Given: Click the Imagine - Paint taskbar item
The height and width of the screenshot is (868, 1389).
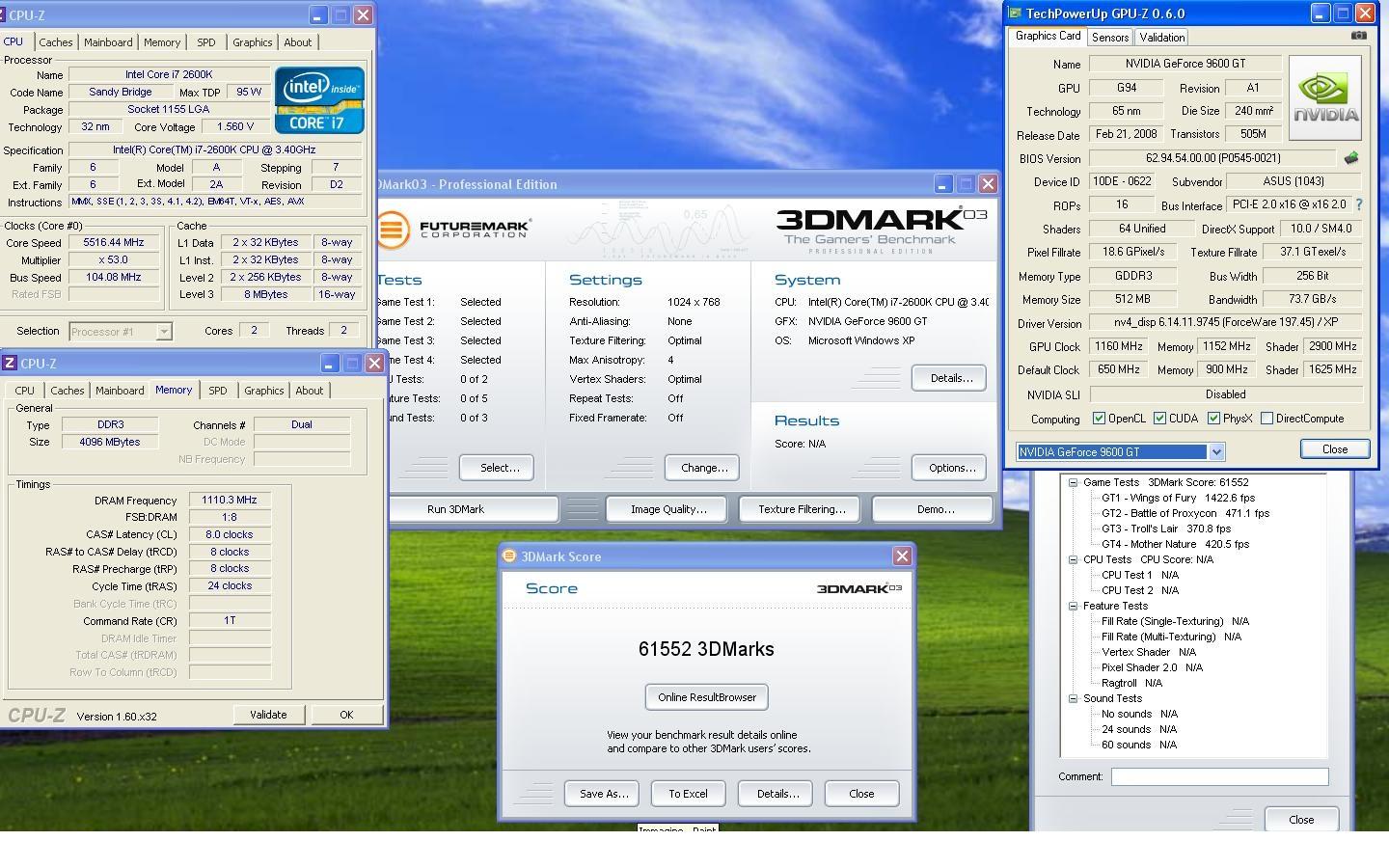Looking at the screenshot, I should tap(678, 828).
